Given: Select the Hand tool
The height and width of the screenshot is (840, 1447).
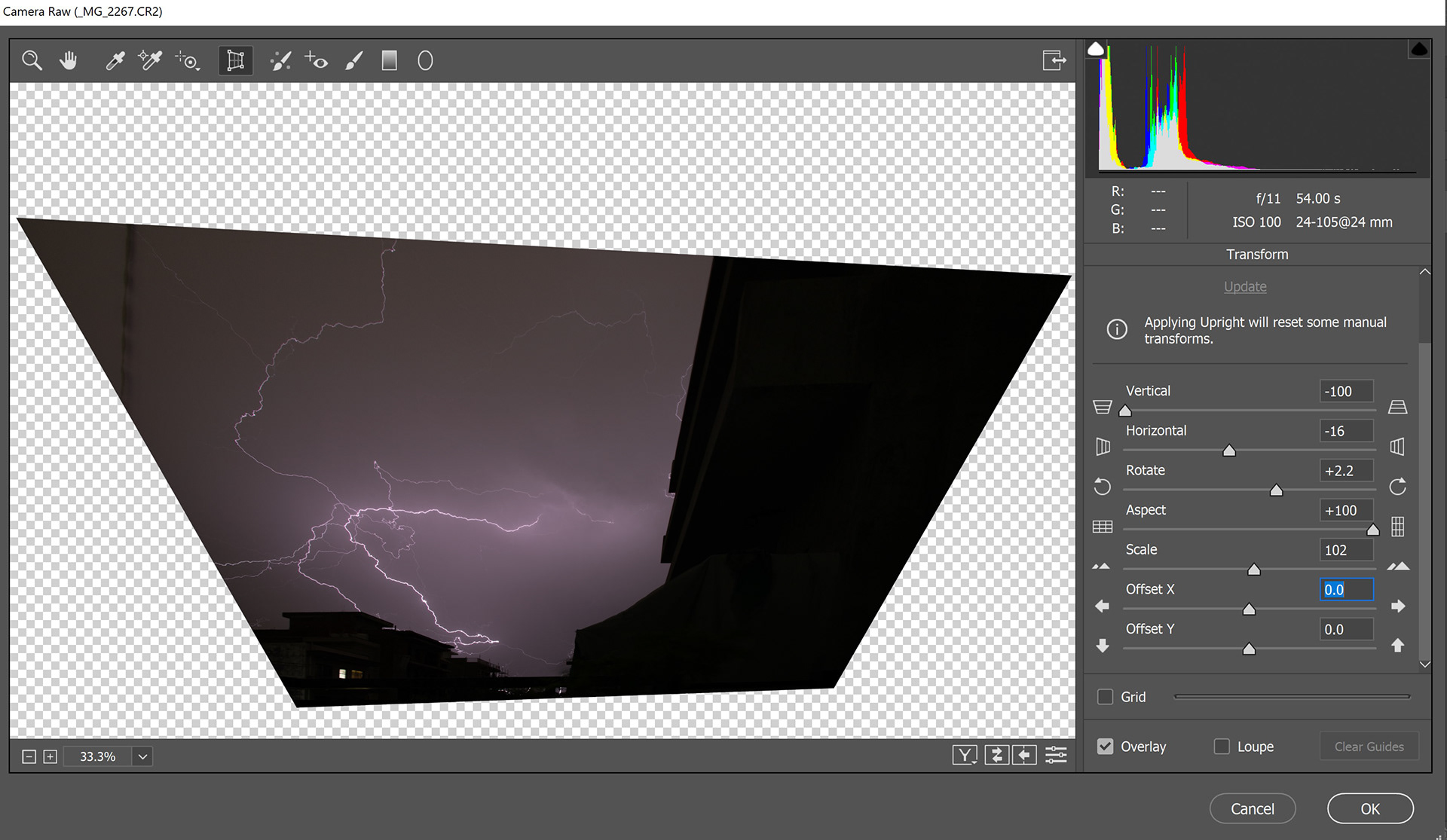Looking at the screenshot, I should coord(69,60).
